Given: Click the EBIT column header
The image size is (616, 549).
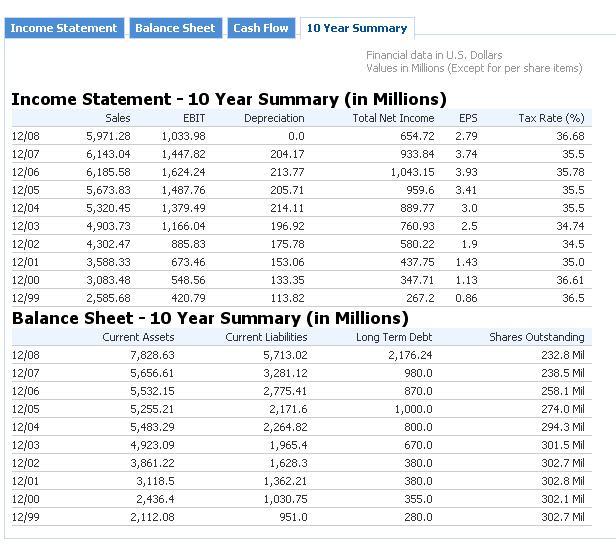Looking at the screenshot, I should point(194,118).
